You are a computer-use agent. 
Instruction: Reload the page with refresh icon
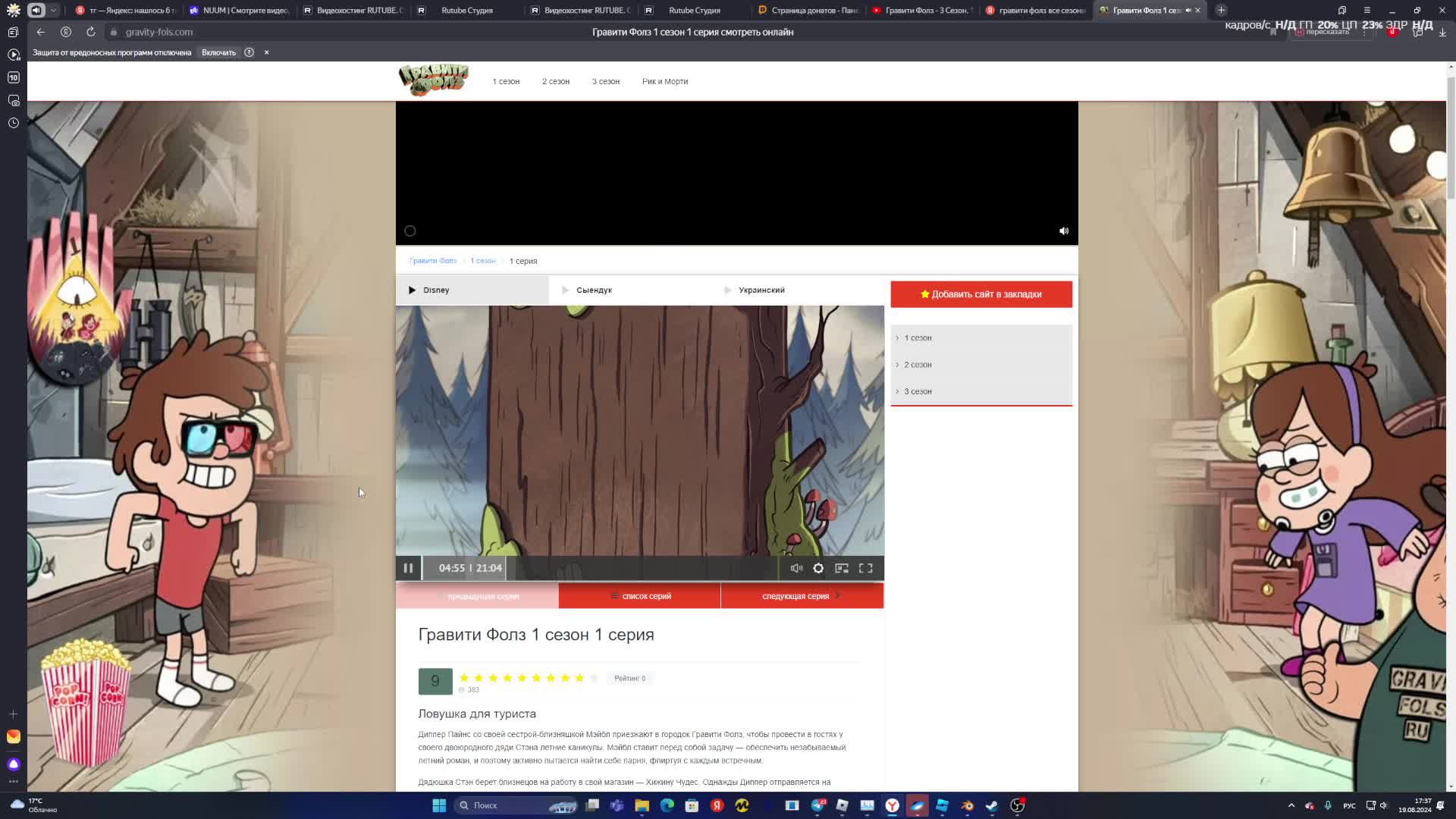(x=91, y=32)
